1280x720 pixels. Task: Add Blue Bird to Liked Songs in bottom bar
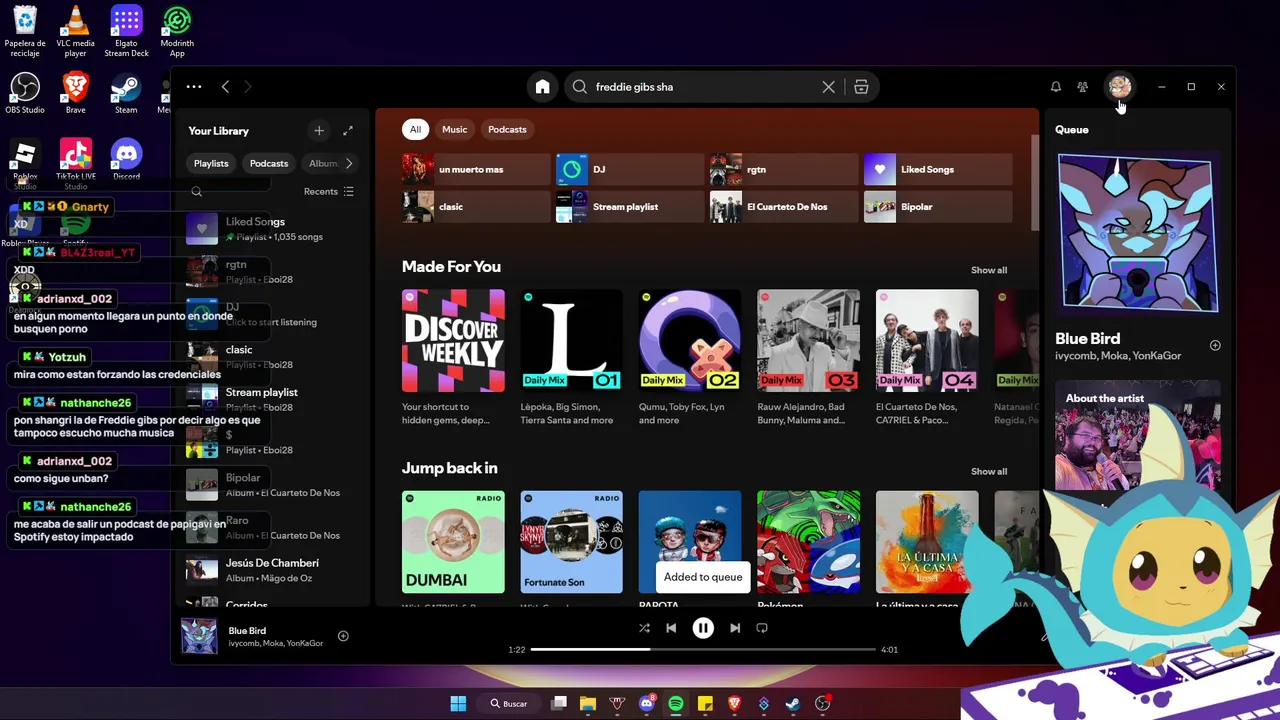[x=343, y=636]
